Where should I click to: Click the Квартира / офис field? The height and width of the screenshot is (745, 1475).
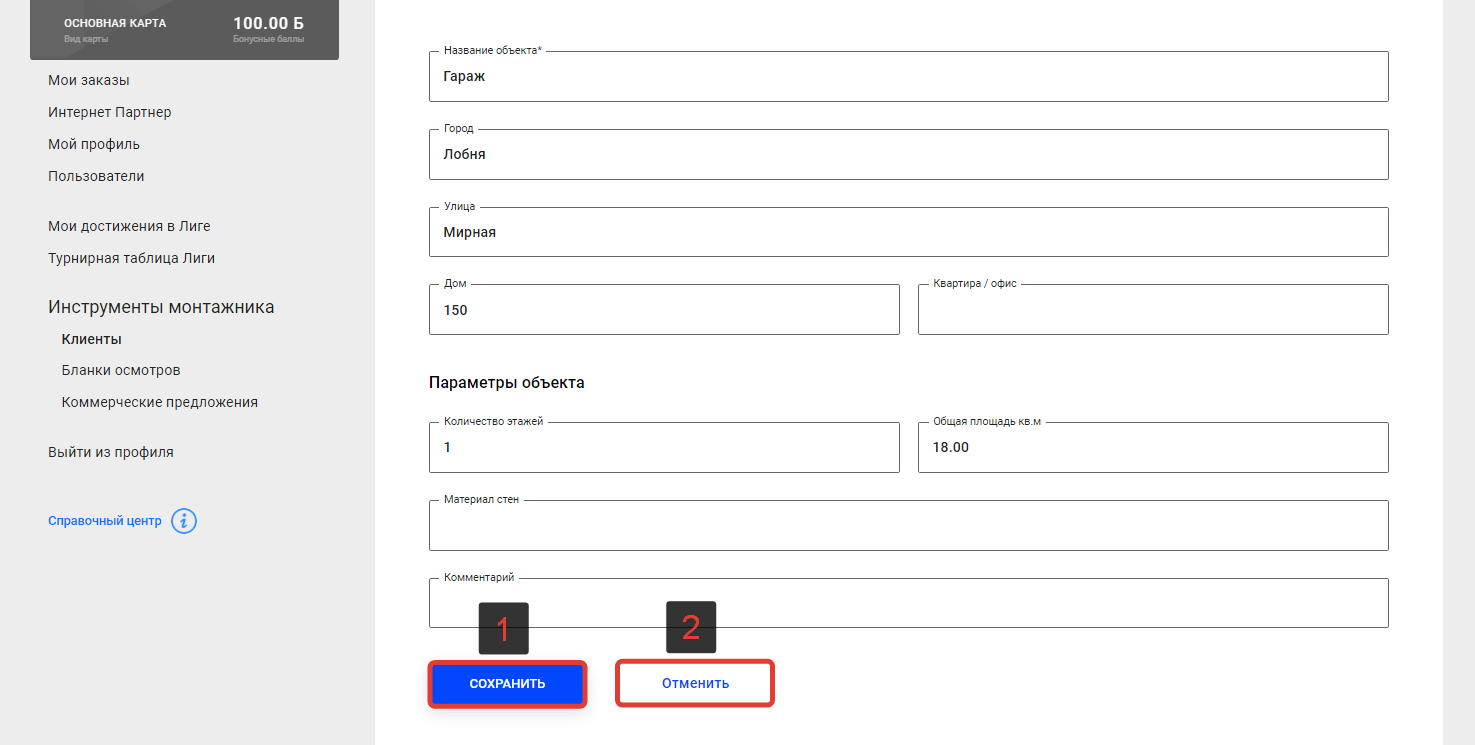click(x=1153, y=310)
